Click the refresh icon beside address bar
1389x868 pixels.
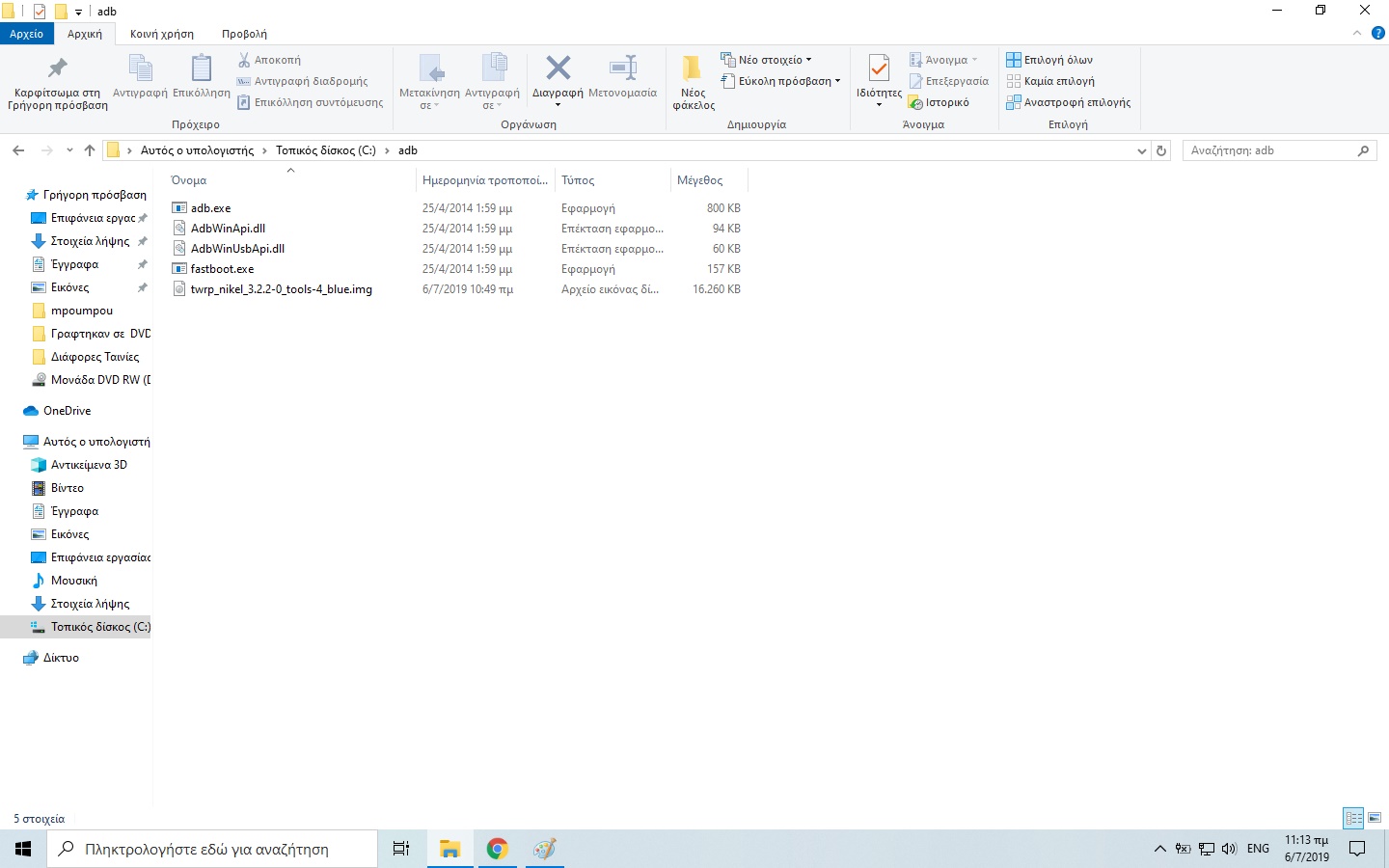(1161, 150)
